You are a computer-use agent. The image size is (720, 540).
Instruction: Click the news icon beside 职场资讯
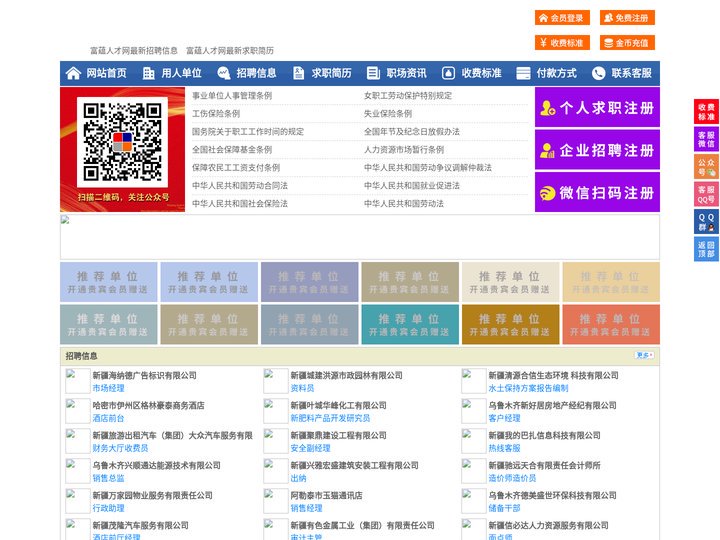(373, 73)
